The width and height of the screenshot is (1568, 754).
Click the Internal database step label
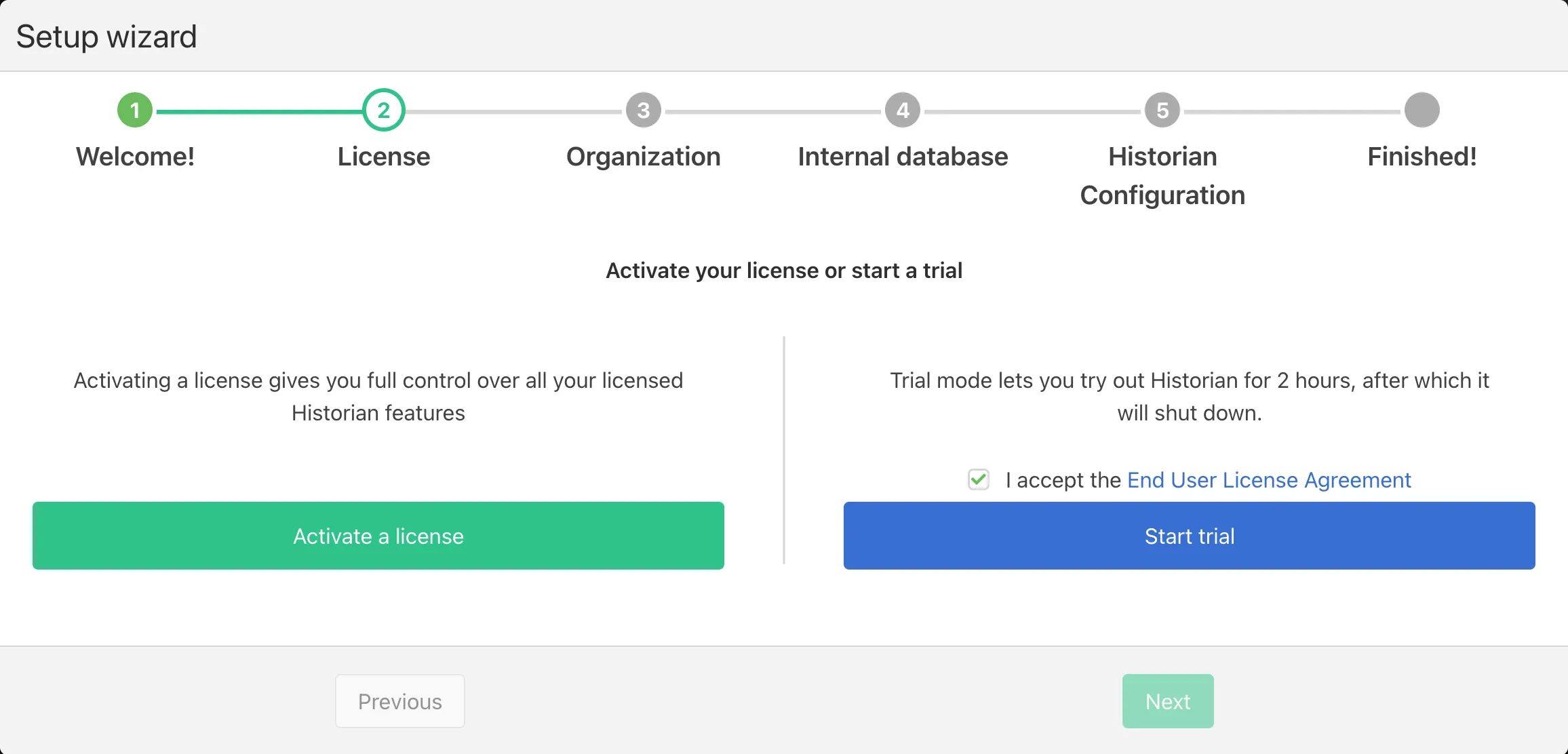pyautogui.click(x=903, y=157)
